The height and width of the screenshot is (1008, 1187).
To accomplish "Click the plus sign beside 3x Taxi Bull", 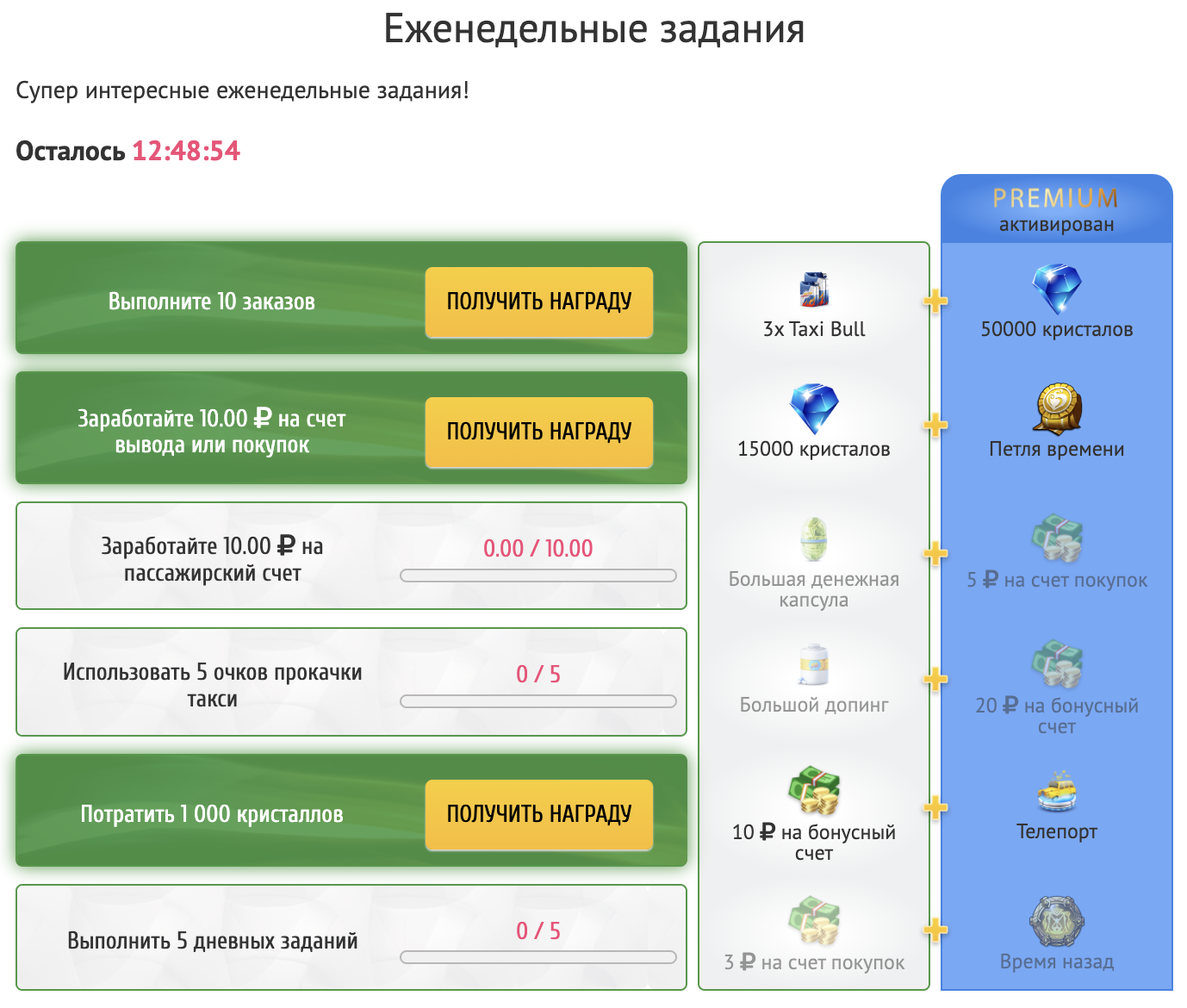I will (x=935, y=301).
